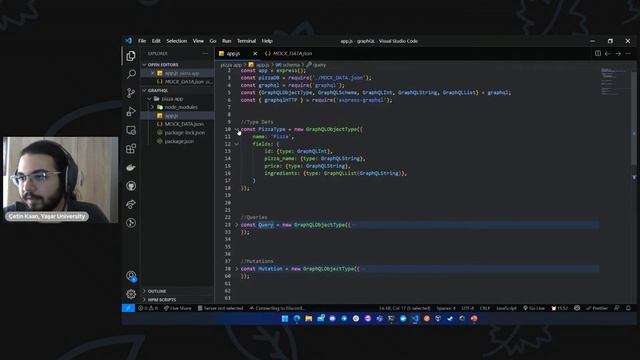This screenshot has height=360, width=640.
Task: Click Prettier in status bar
Action: [x=597, y=308]
